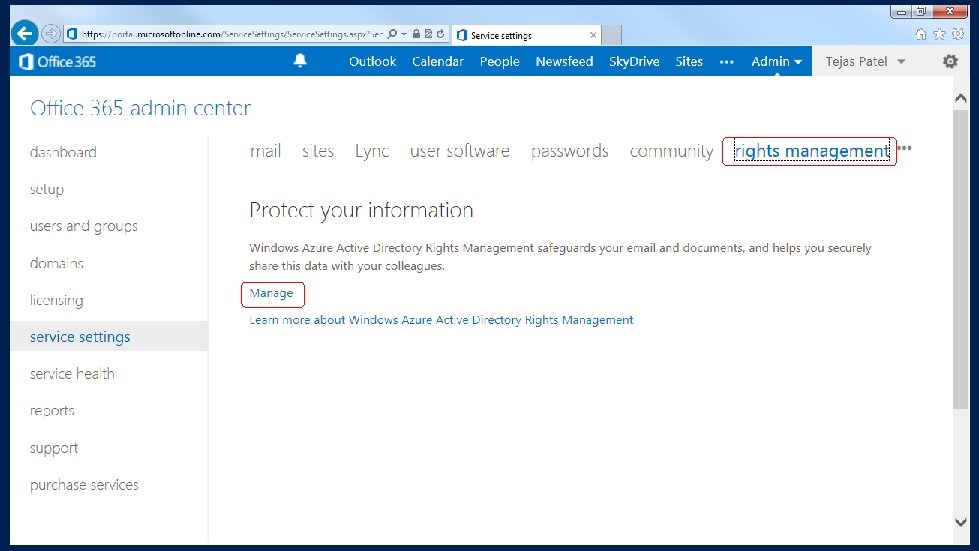This screenshot has height=551, width=979.
Task: Show more apps via top navigation ellipsis
Action: (727, 62)
